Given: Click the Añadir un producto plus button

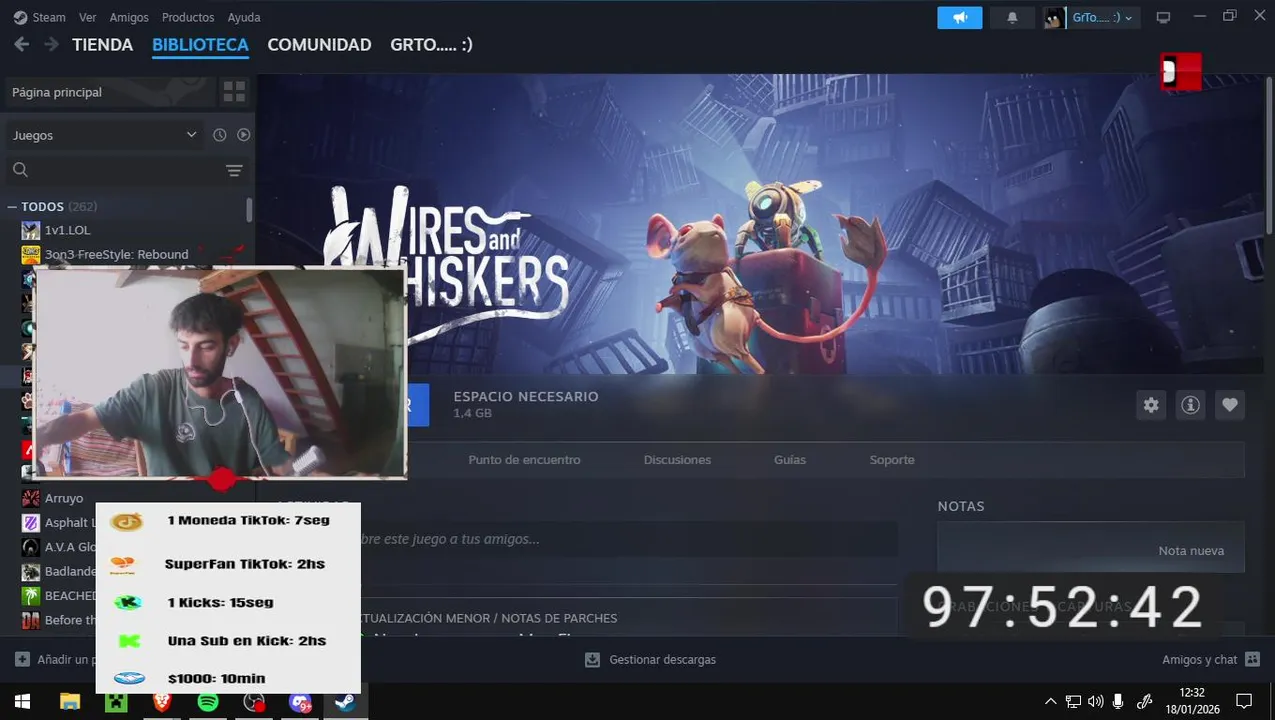Looking at the screenshot, I should tap(22, 660).
